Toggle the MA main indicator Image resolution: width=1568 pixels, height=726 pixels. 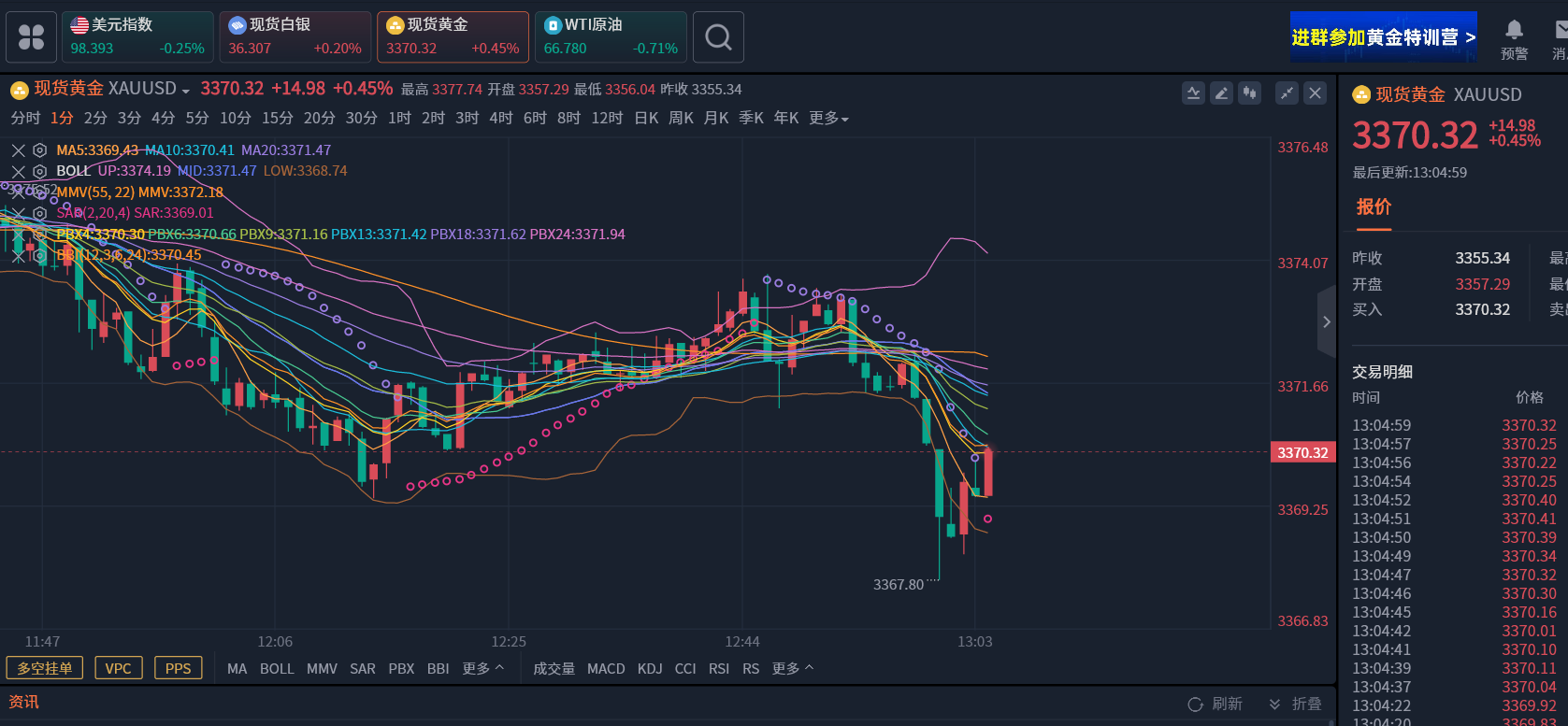(x=237, y=669)
